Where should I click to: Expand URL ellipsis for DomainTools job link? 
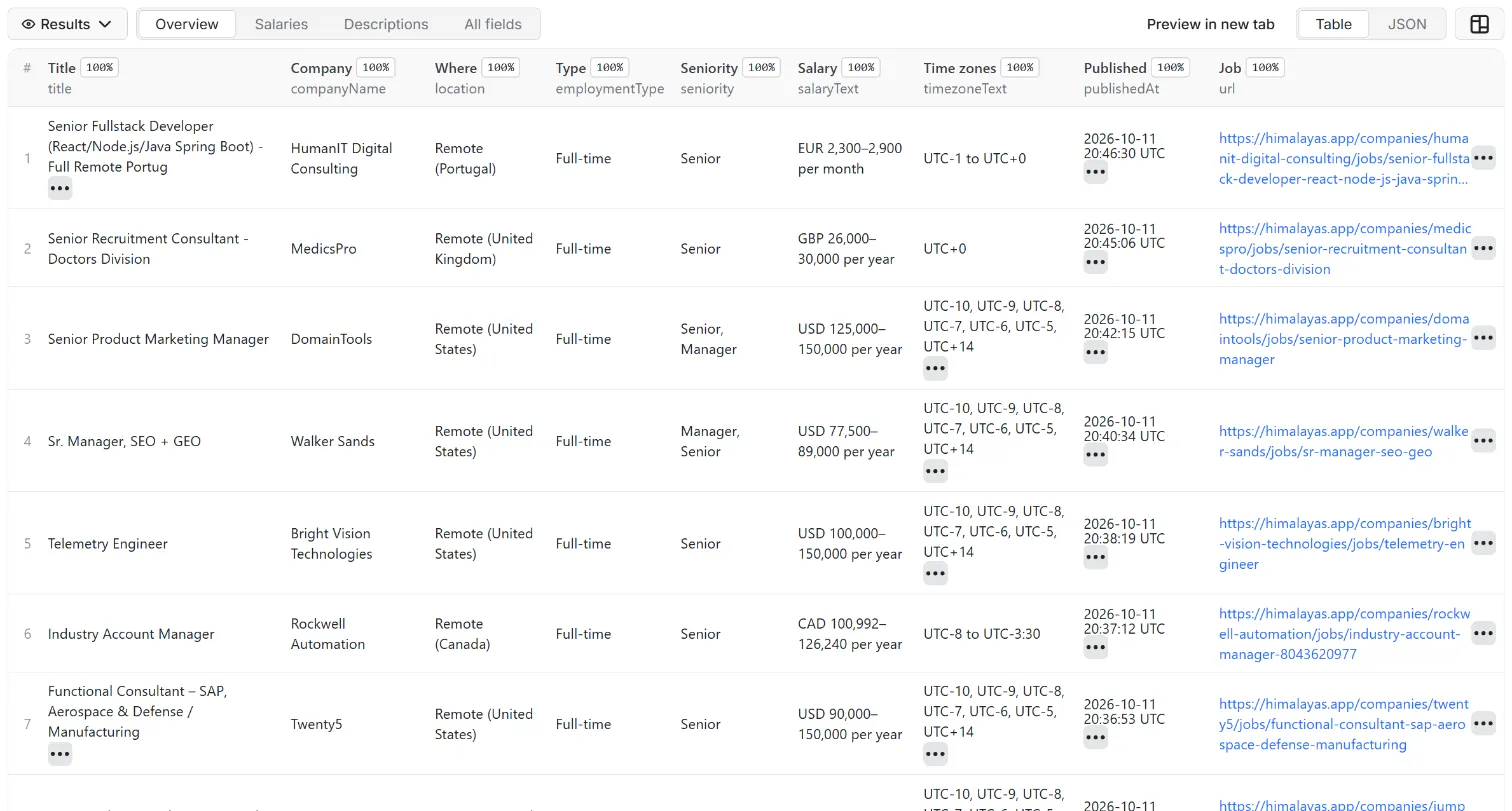click(1484, 338)
